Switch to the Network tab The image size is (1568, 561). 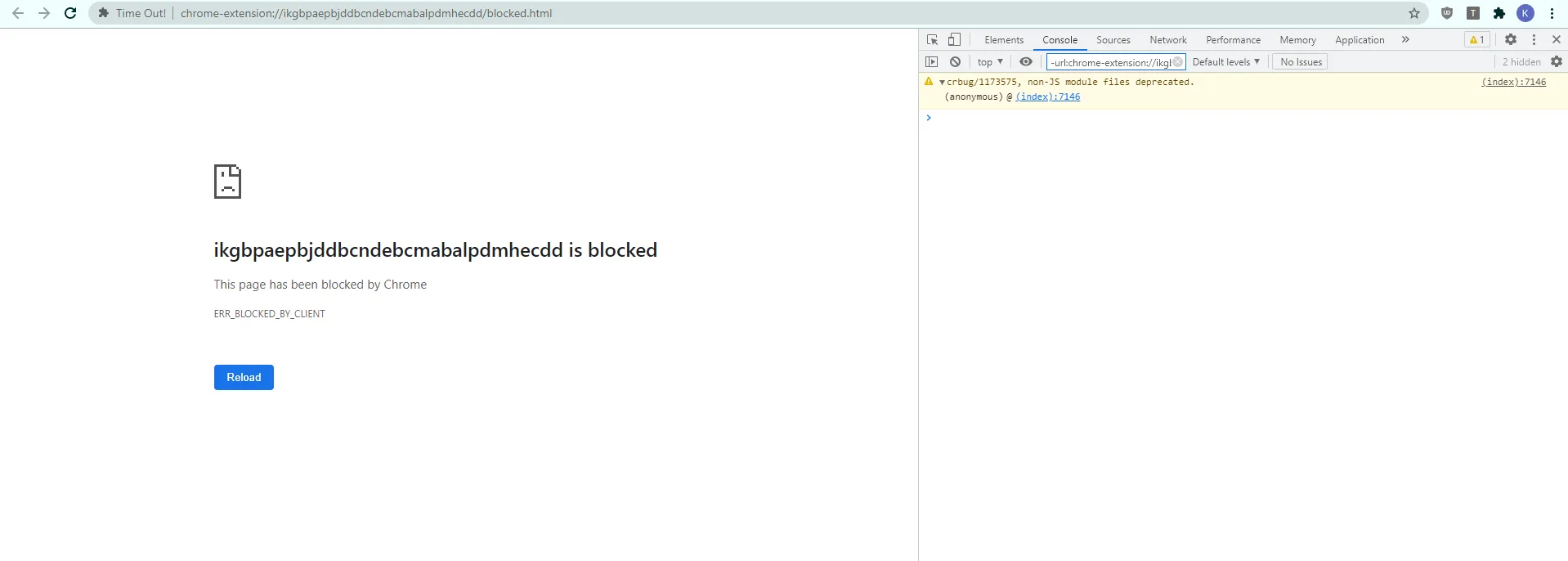(x=1168, y=39)
